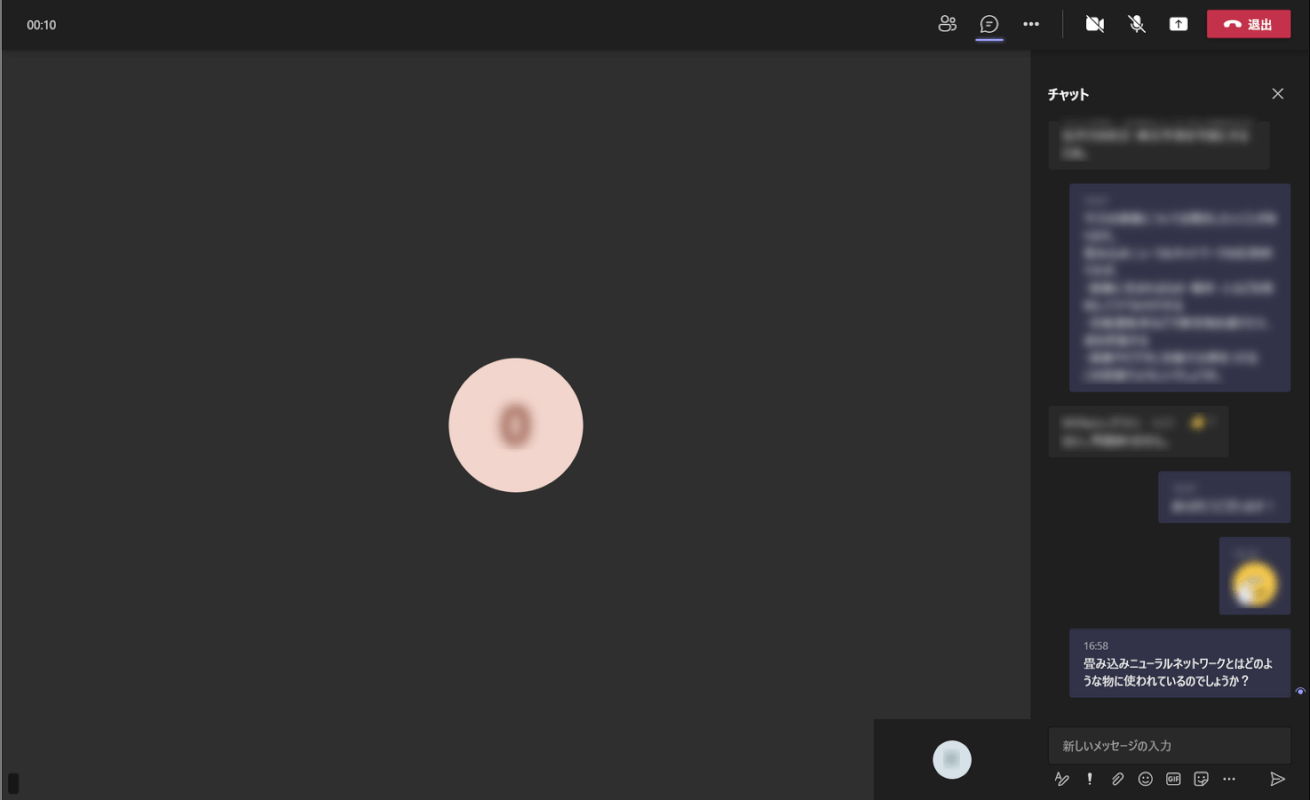
Task: Click the yellow emoji sticker message
Action: point(1255,576)
